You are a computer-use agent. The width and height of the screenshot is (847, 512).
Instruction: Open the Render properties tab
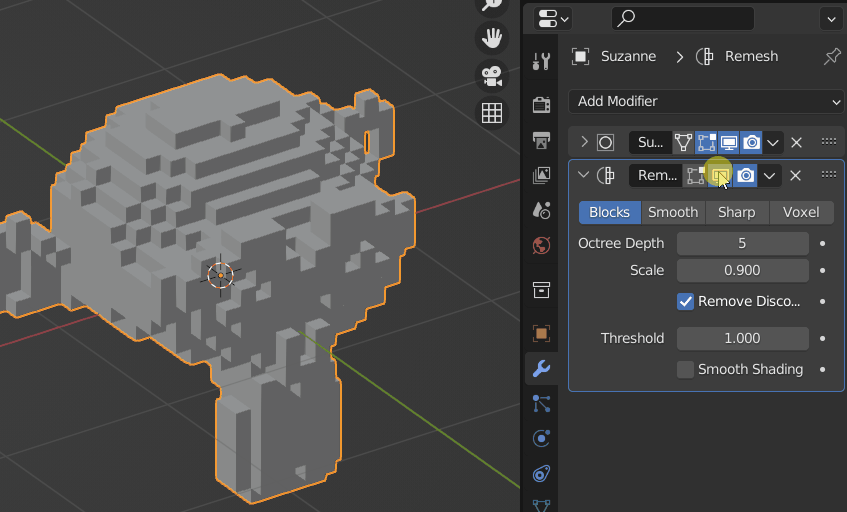click(541, 104)
